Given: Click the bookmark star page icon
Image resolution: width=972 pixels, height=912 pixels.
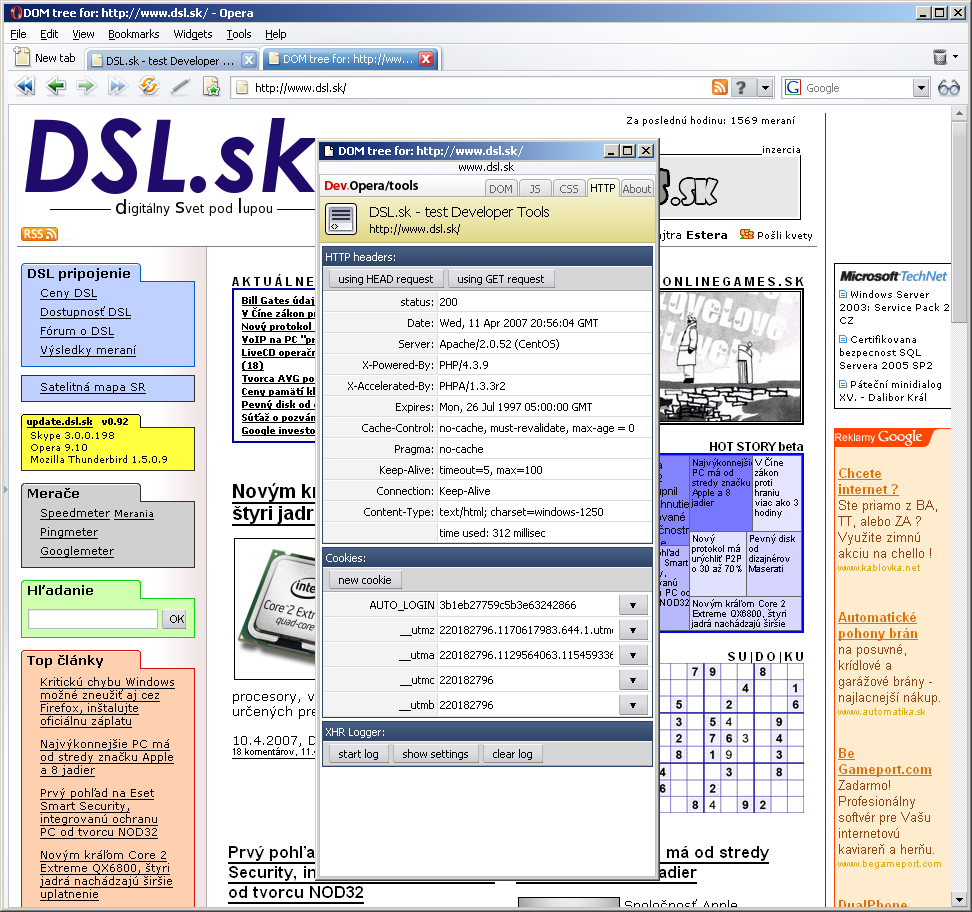Looking at the screenshot, I should 211,87.
